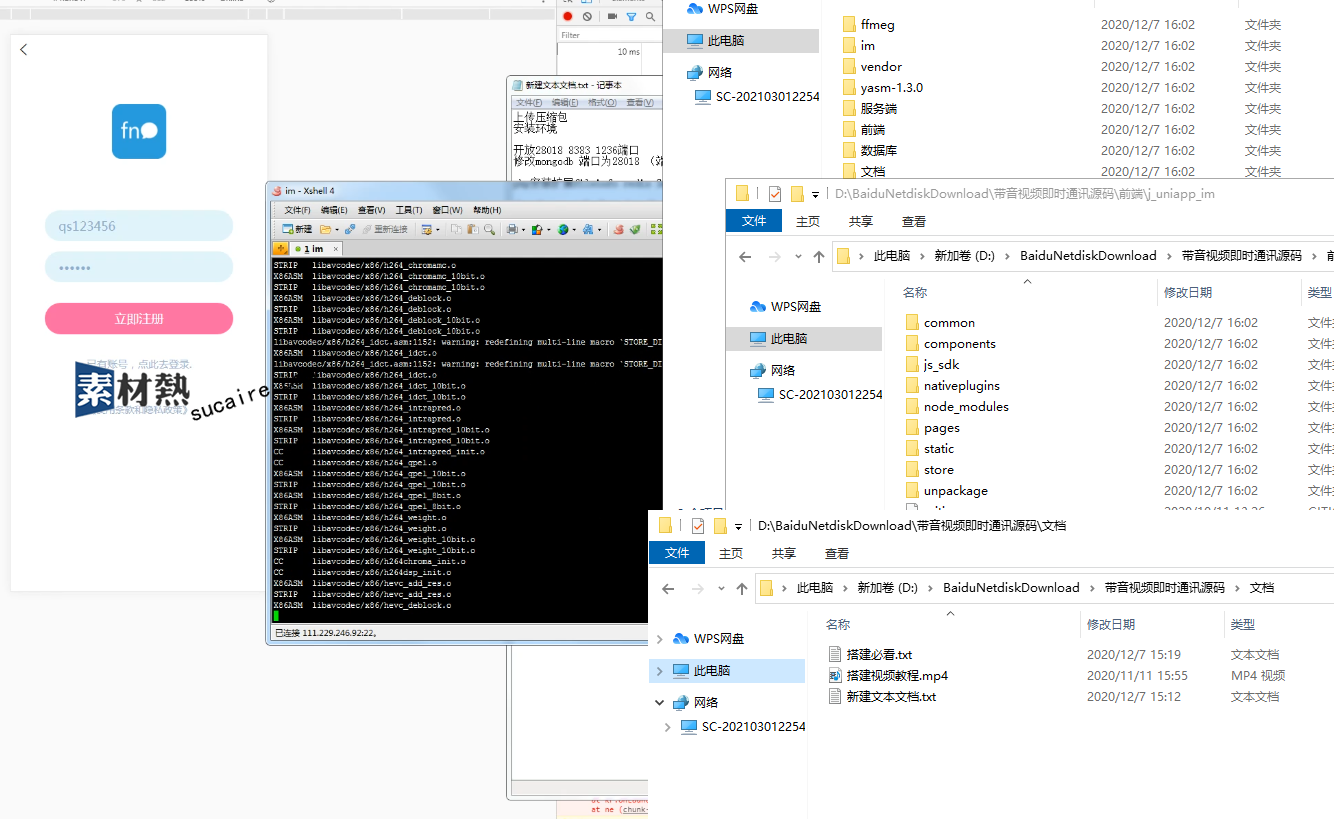Click the username field showing qs123456
The image size is (1334, 819).
pos(139,226)
